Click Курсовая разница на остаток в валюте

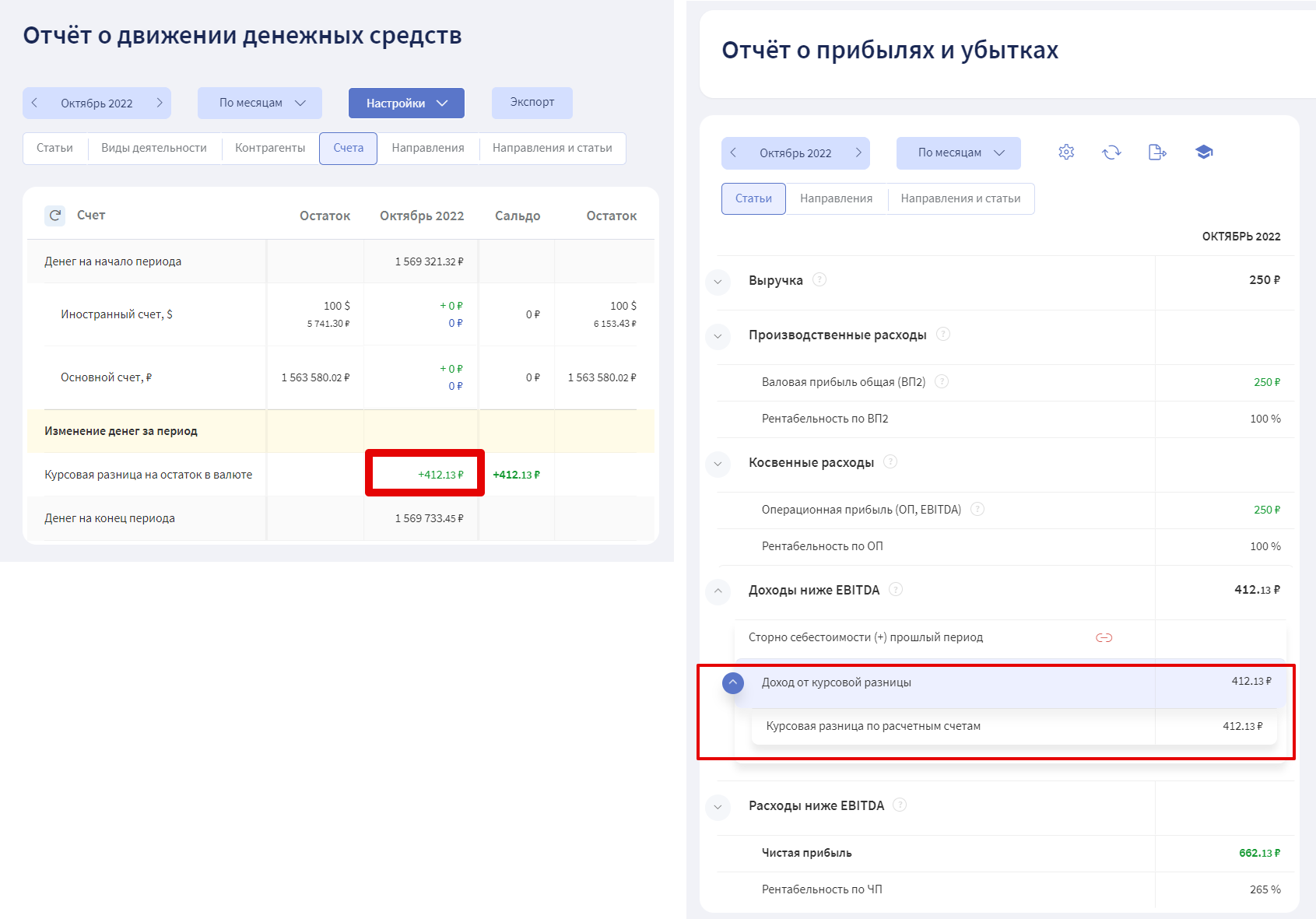[148, 475]
